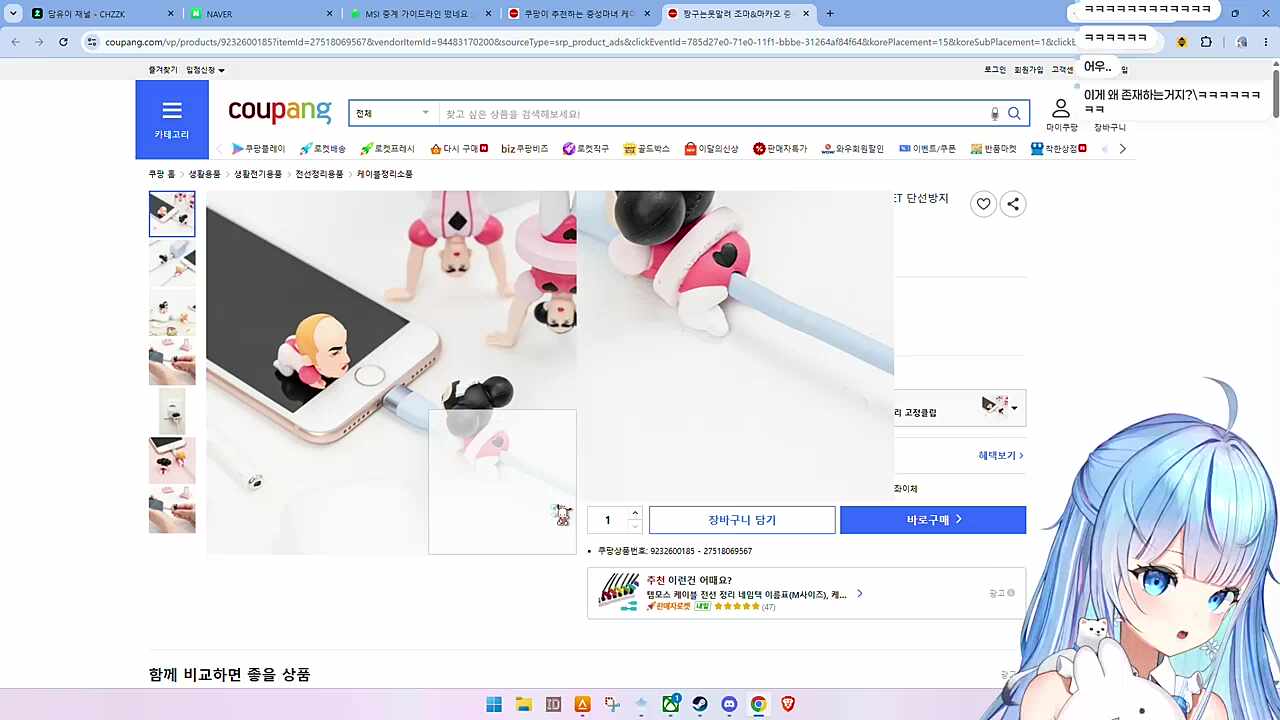Click the Coupang logo

click(279, 111)
